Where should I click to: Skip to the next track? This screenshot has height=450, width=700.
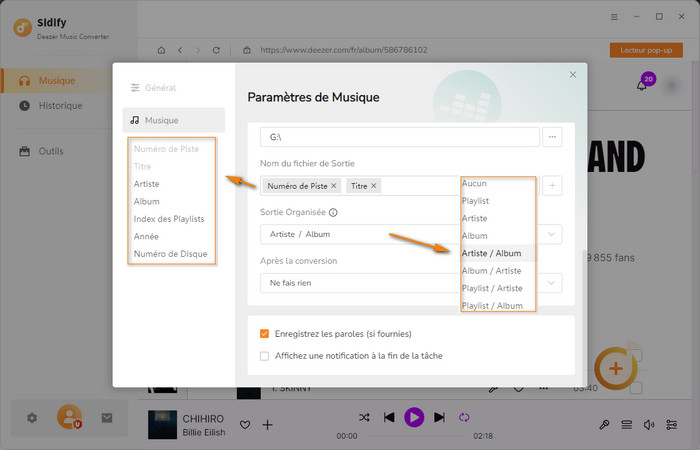point(439,417)
